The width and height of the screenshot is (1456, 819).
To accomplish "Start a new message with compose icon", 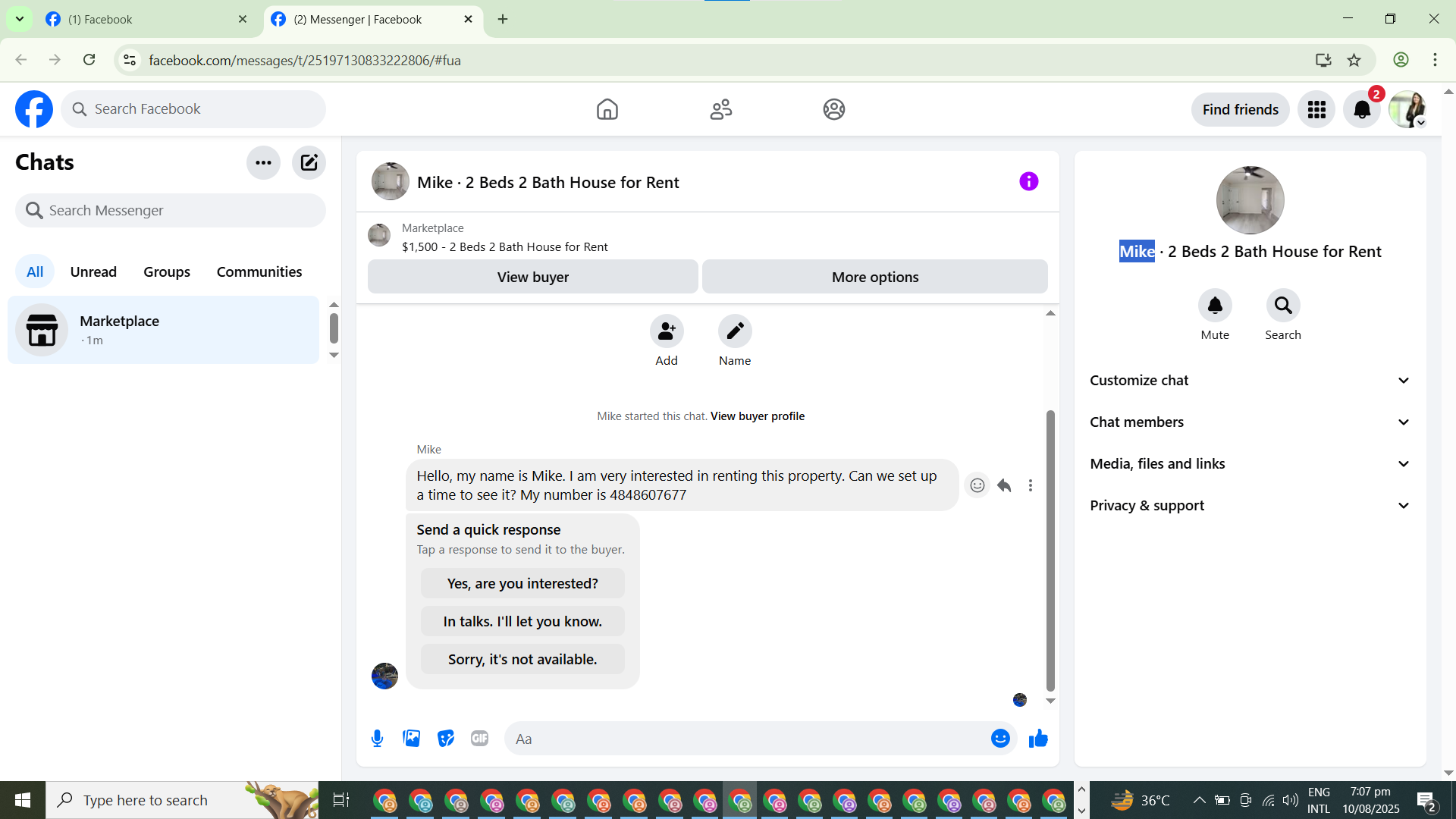I will click(x=309, y=162).
